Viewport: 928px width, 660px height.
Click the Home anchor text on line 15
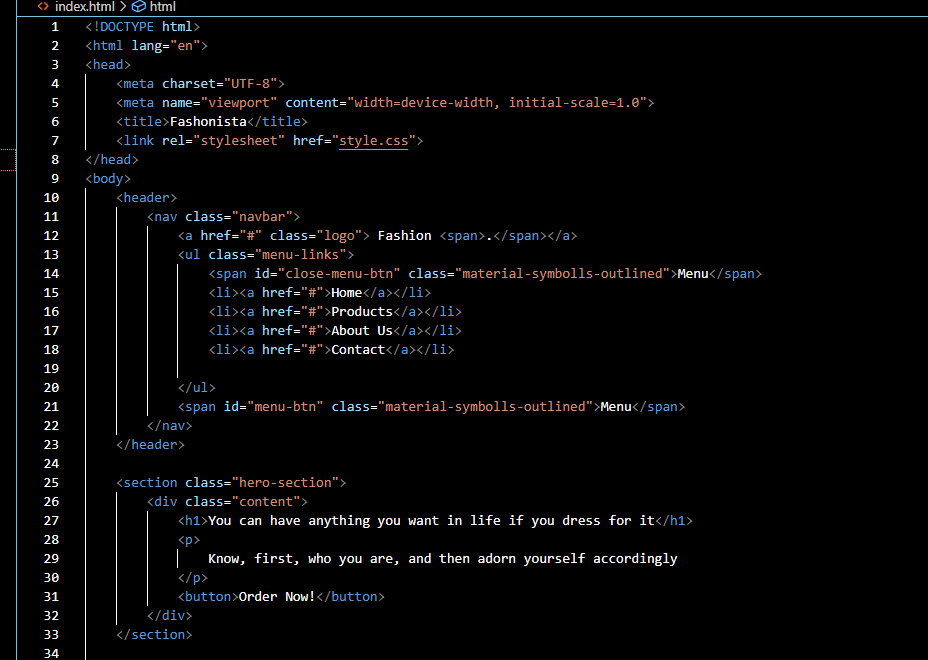(346, 293)
